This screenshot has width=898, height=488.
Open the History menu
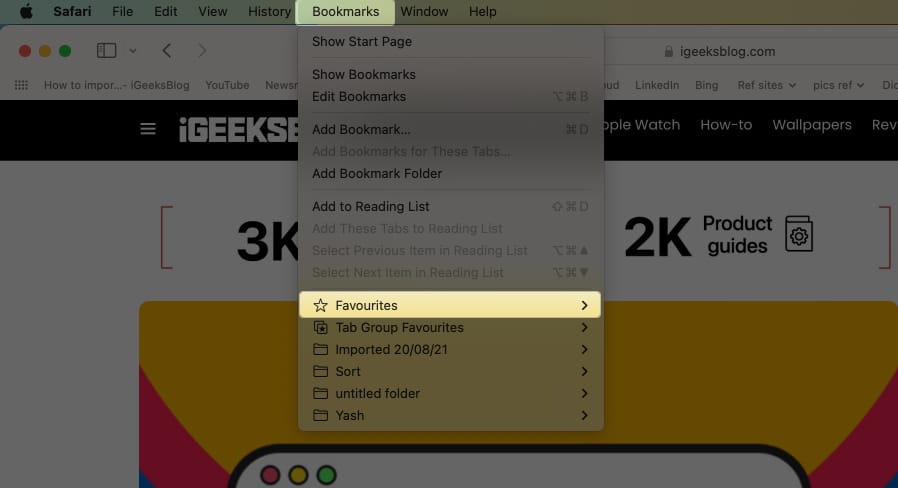(x=270, y=11)
